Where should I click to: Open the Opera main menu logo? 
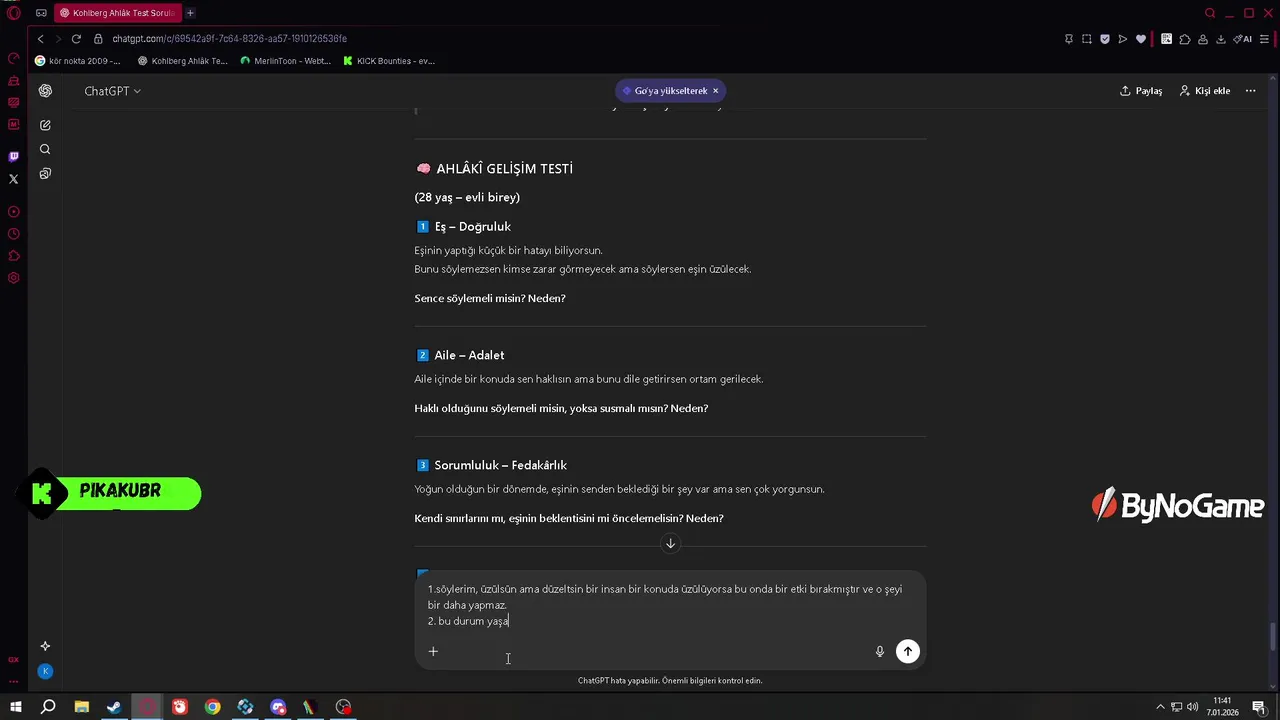pos(13,13)
